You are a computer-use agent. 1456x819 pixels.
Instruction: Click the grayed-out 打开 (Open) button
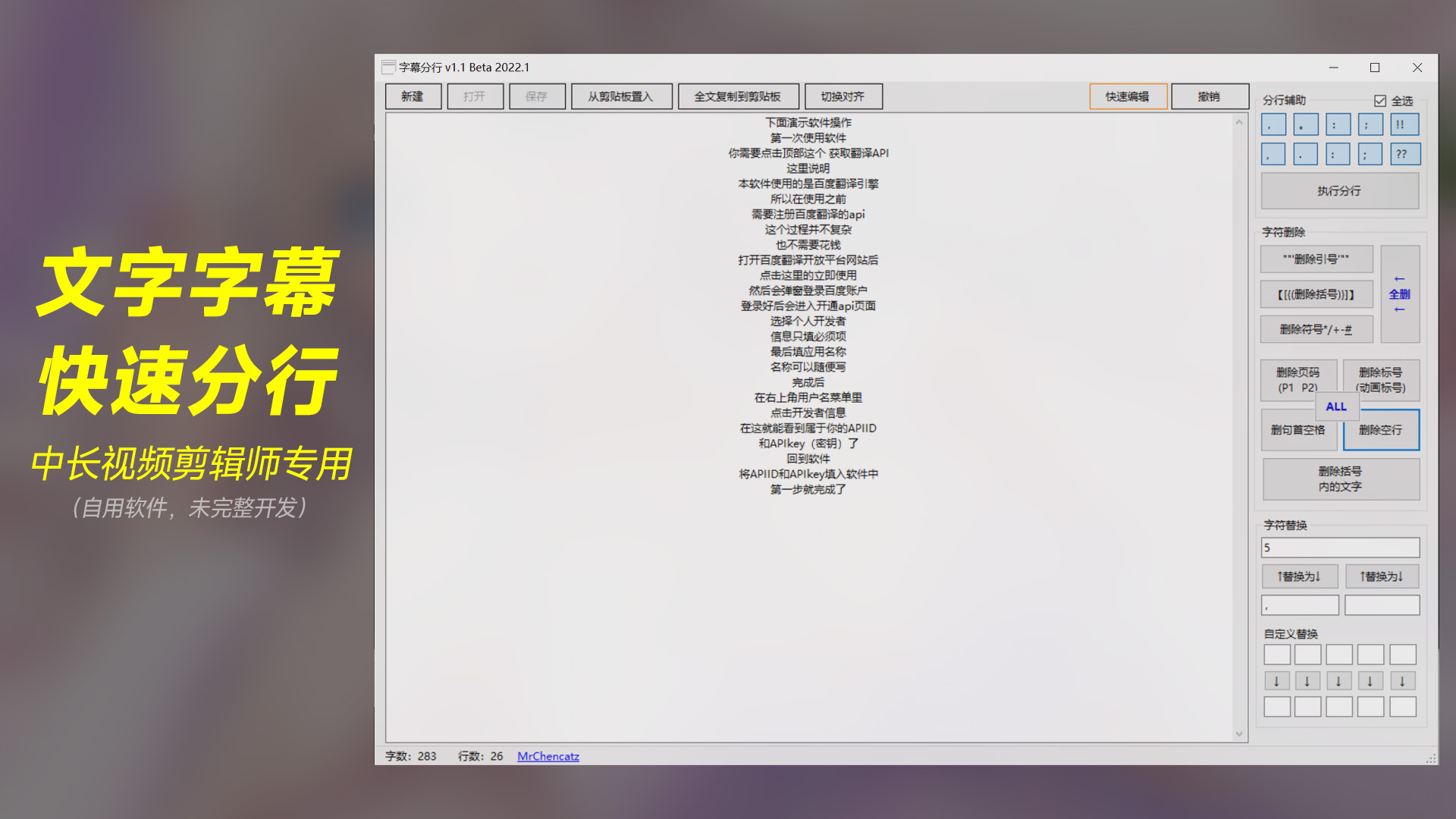(475, 96)
